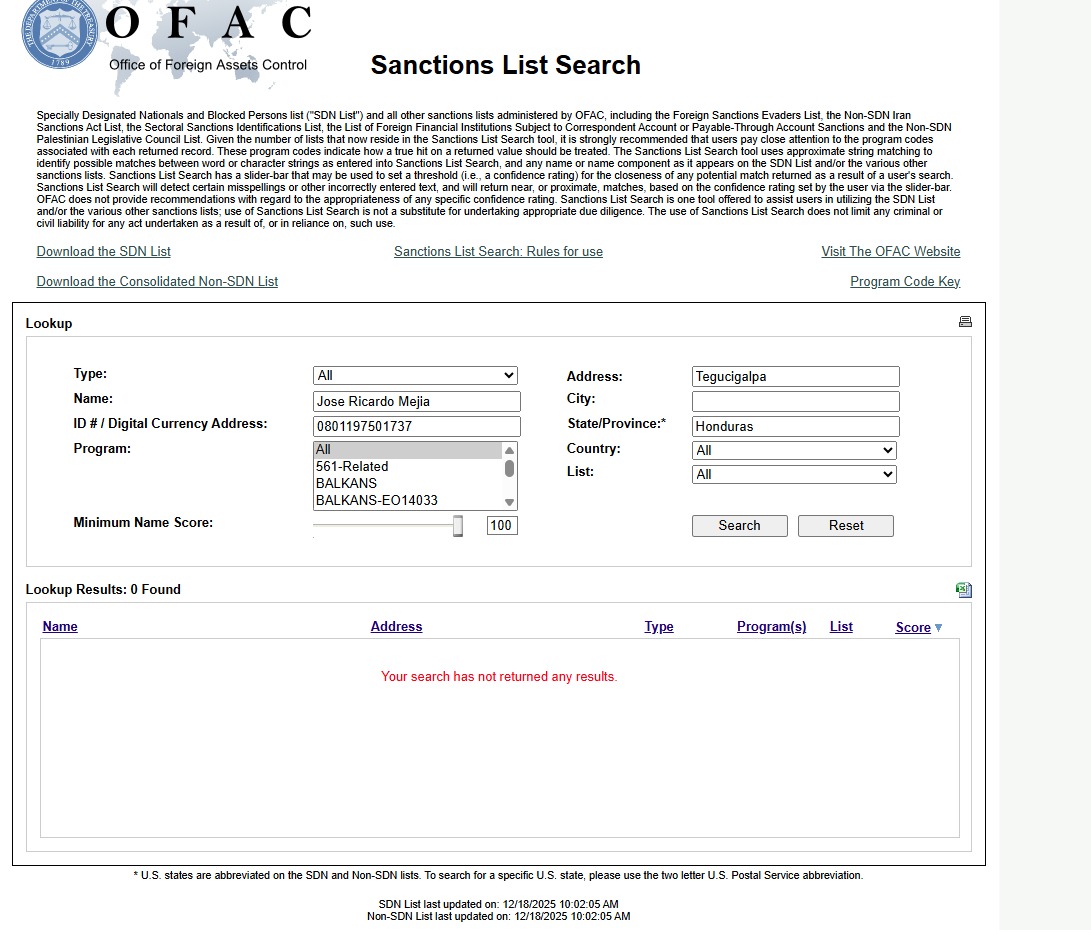Open the Country dropdown
Viewport: 1091px width, 930px height.
click(794, 451)
